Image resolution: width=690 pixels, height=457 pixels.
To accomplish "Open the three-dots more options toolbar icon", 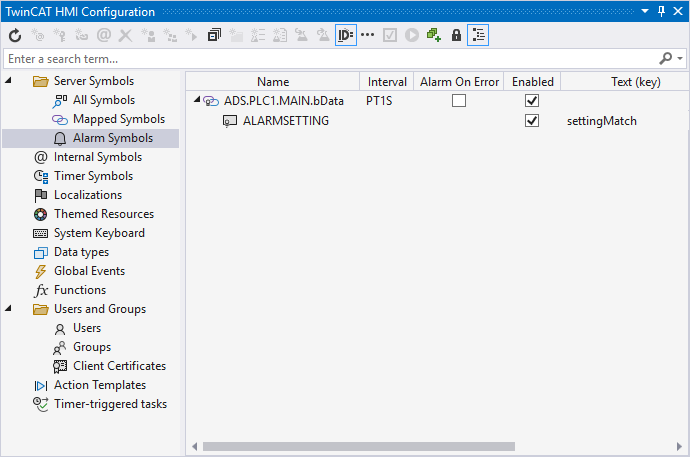I will click(x=367, y=35).
